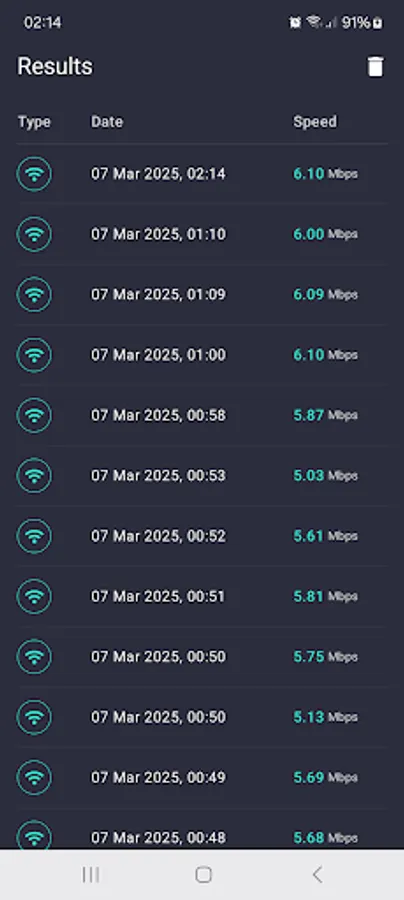This screenshot has width=404, height=900.
Task: Open the 07 Mar 2025, 01:00 result
Action: click(x=202, y=355)
